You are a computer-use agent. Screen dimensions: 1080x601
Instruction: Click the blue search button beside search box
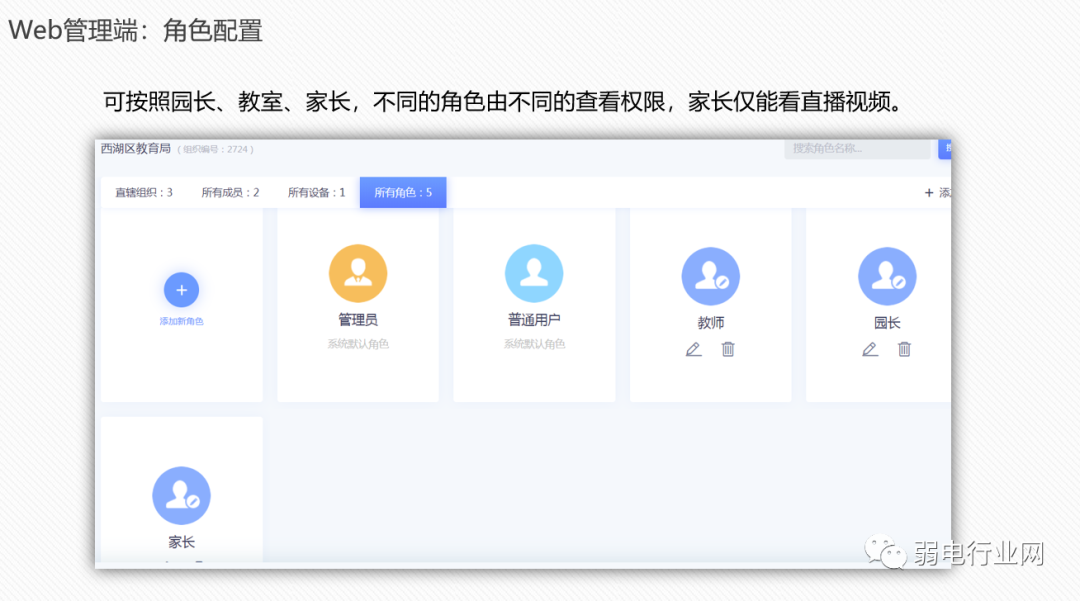945,149
